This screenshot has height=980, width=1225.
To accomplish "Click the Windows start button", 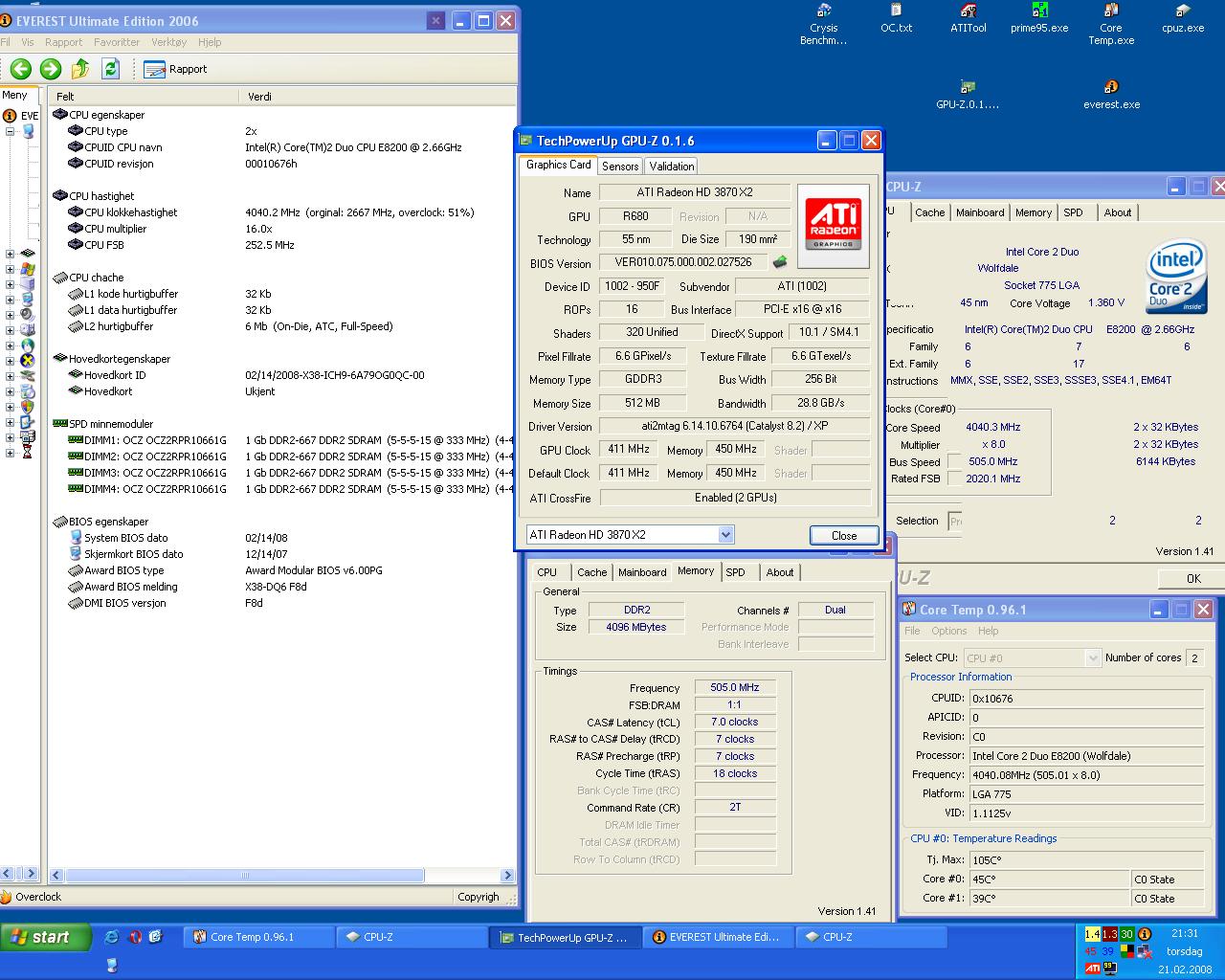I will tap(46, 937).
